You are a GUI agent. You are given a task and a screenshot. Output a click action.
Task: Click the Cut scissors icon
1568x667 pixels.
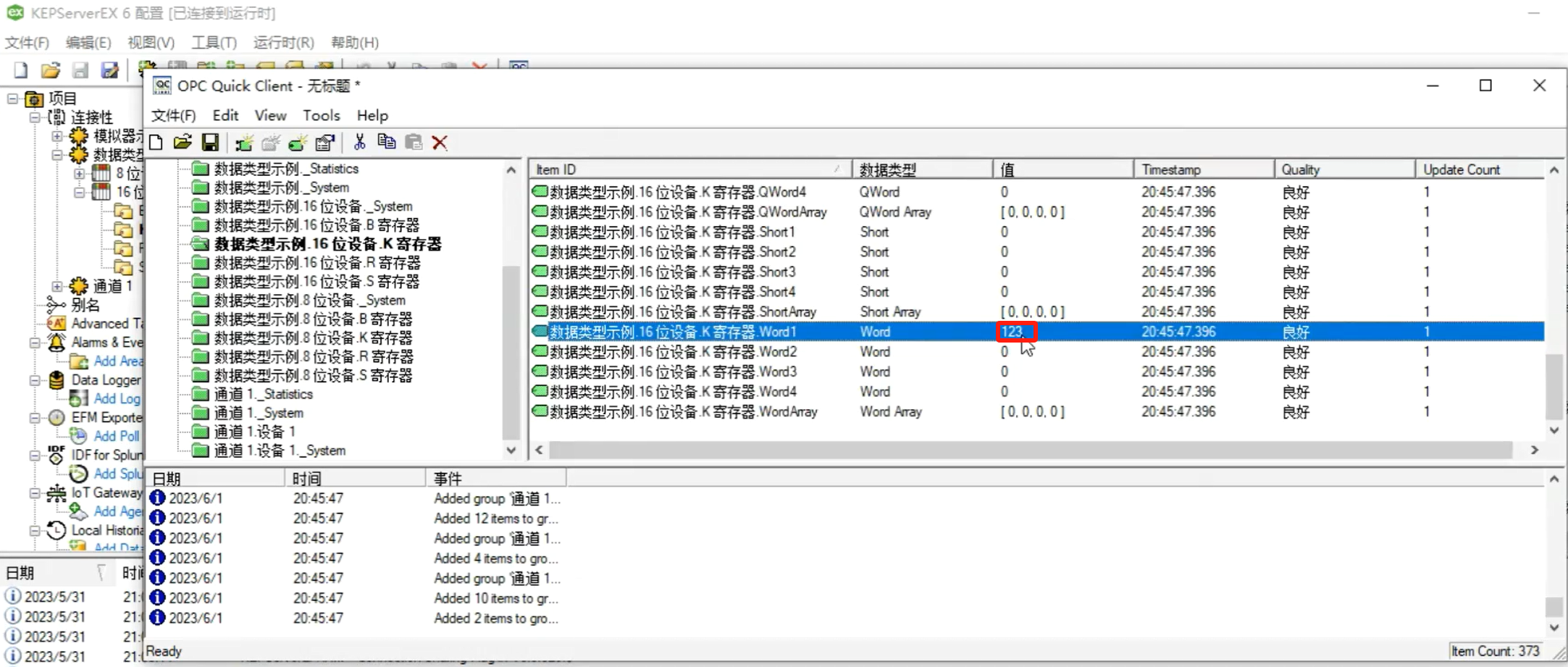pos(359,143)
